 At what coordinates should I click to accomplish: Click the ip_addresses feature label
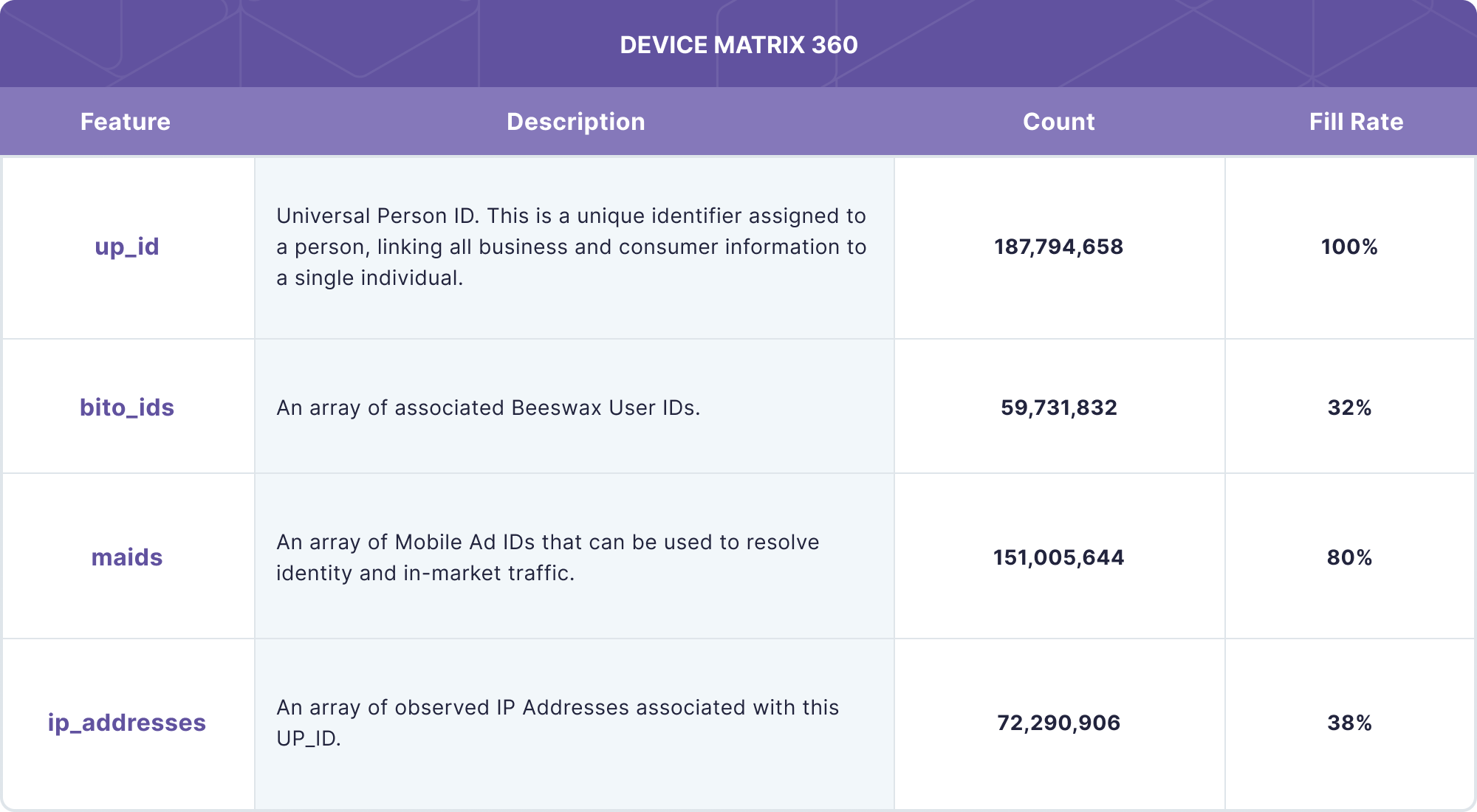[126, 723]
